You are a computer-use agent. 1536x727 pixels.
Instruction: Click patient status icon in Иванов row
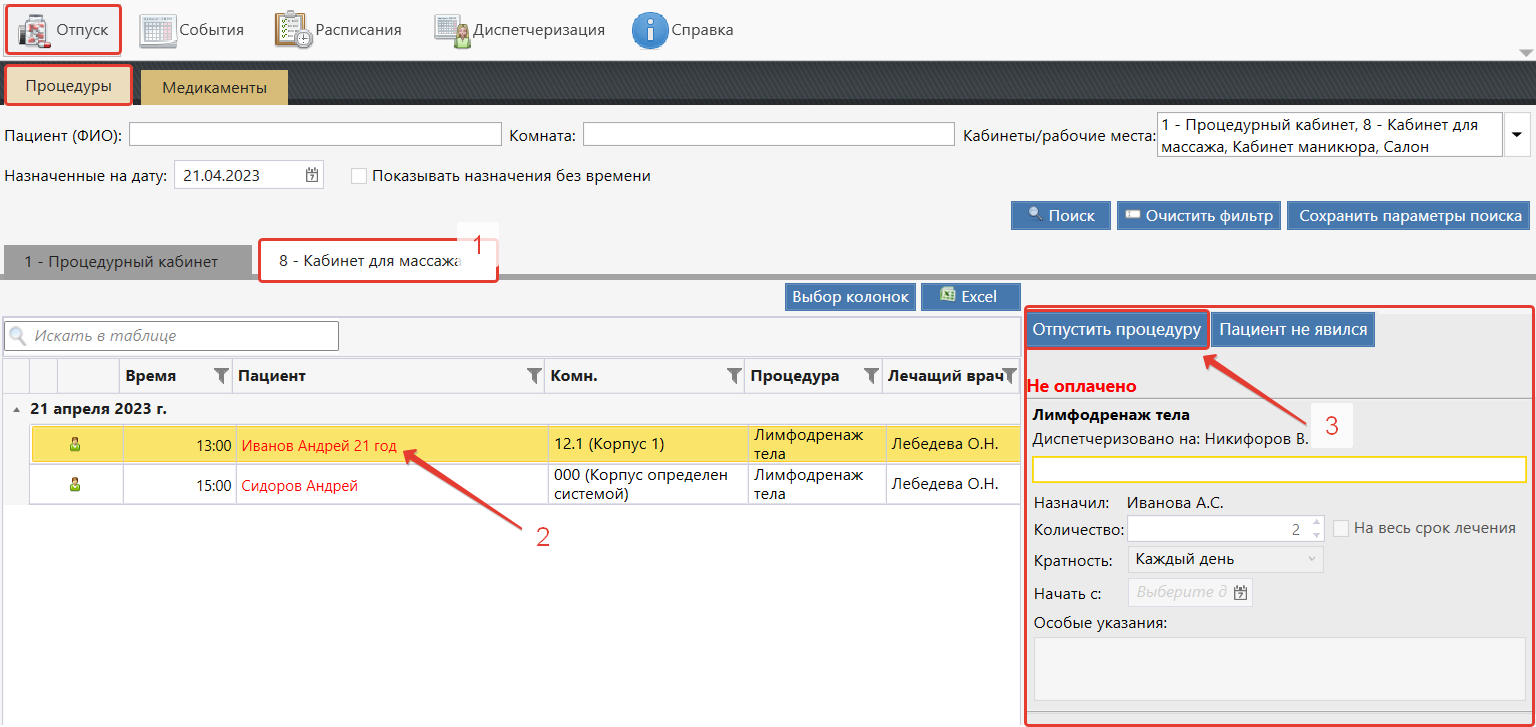click(75, 445)
